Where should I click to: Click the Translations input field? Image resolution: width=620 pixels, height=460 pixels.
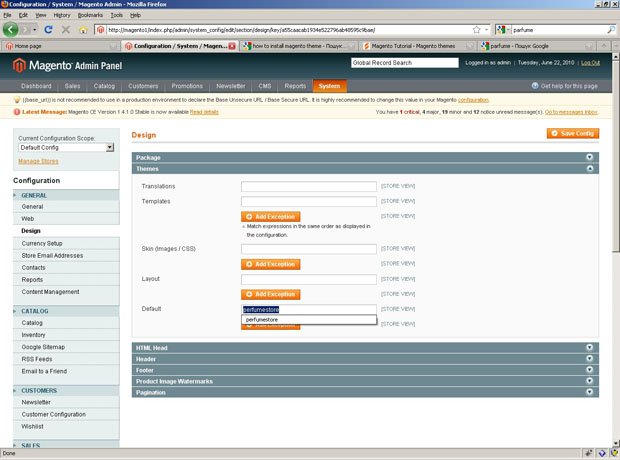tap(309, 186)
